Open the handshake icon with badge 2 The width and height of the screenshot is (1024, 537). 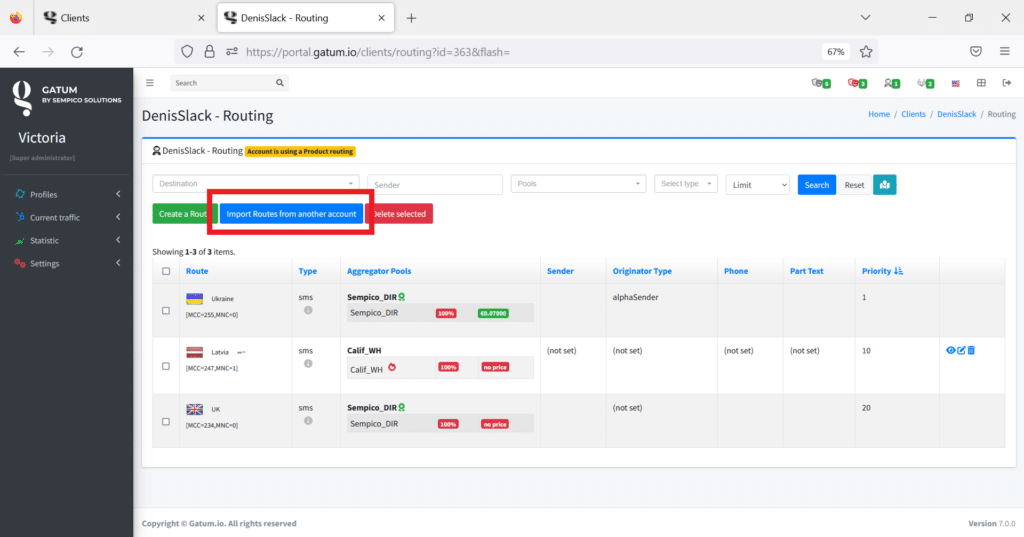point(925,83)
